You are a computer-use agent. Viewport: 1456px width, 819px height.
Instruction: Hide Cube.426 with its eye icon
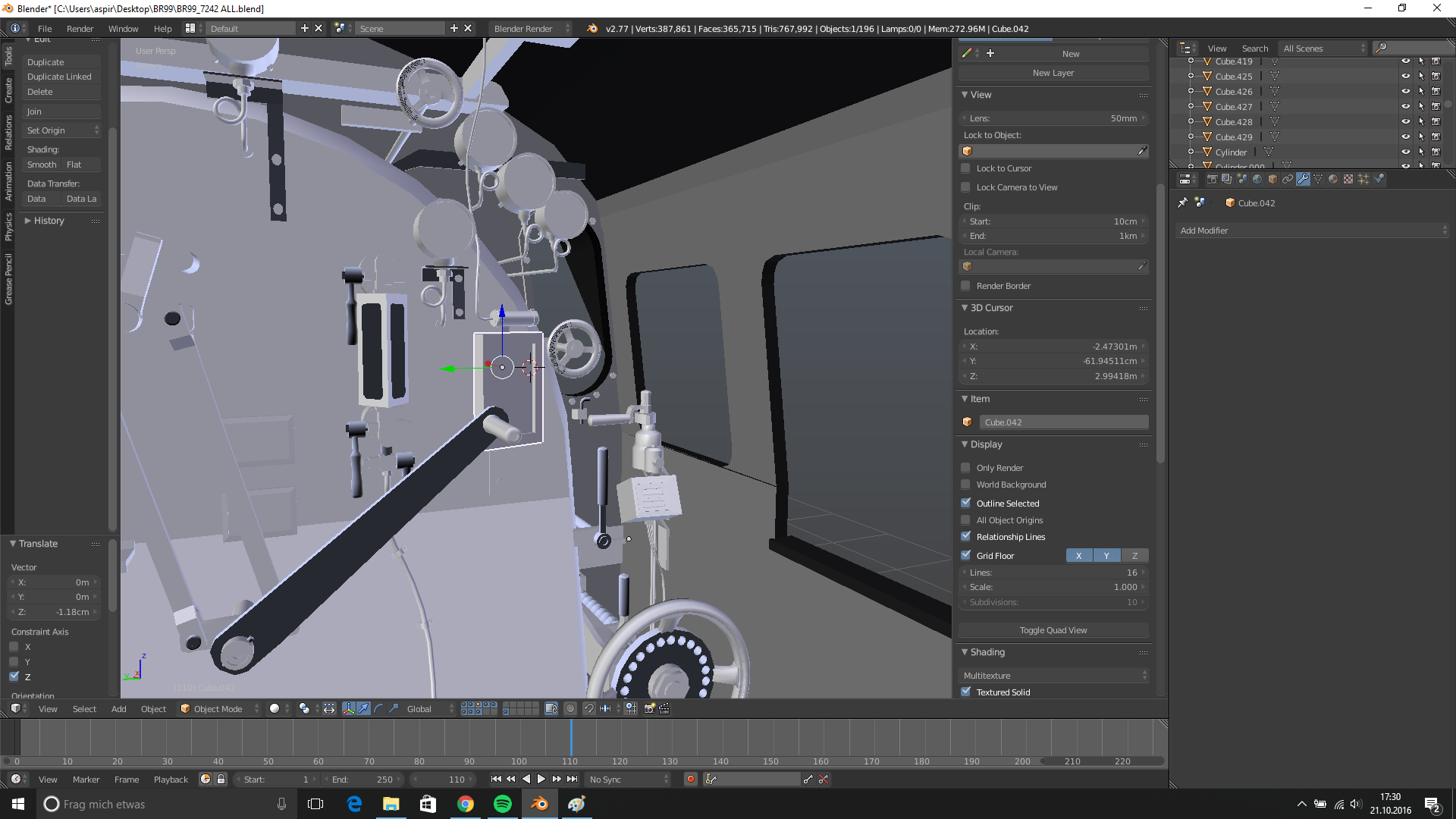click(1405, 91)
